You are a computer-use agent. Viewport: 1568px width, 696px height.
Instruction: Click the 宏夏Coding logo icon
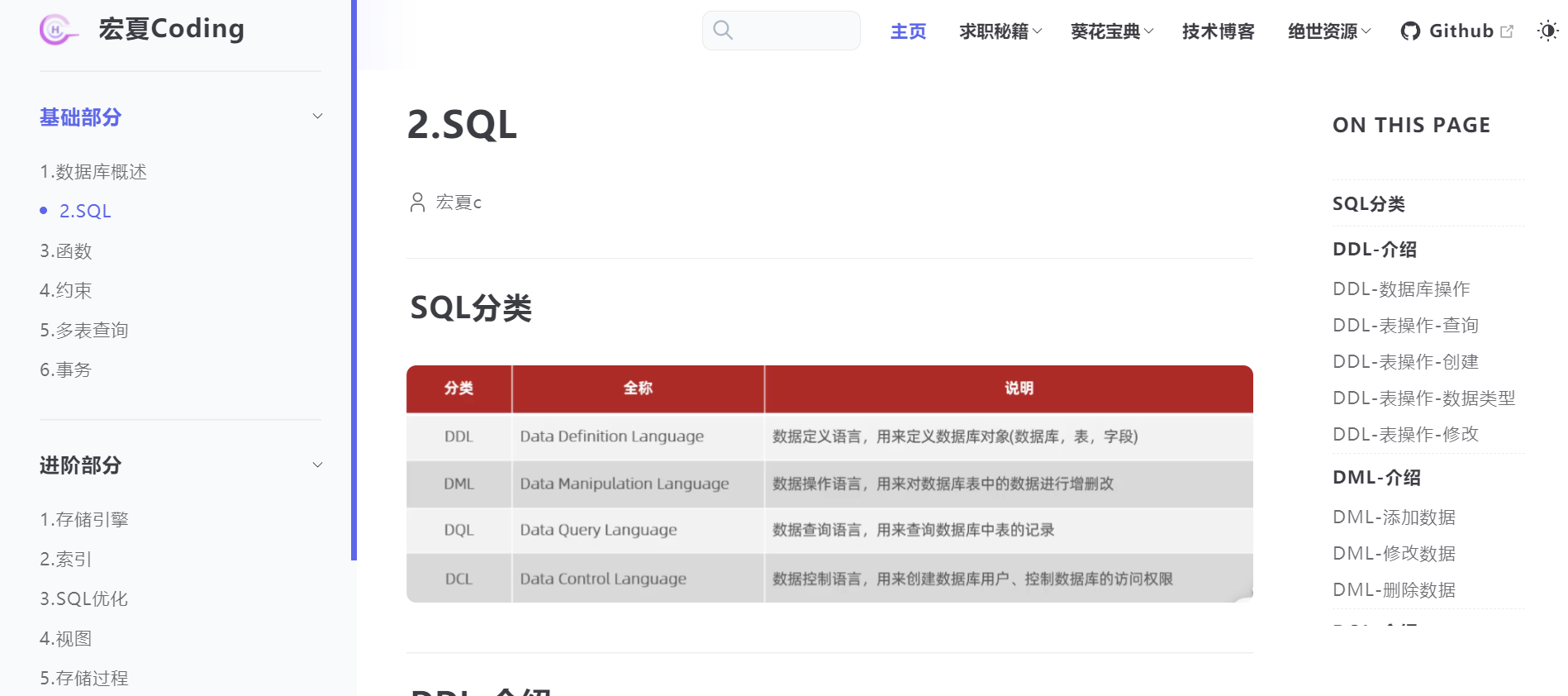(x=59, y=30)
